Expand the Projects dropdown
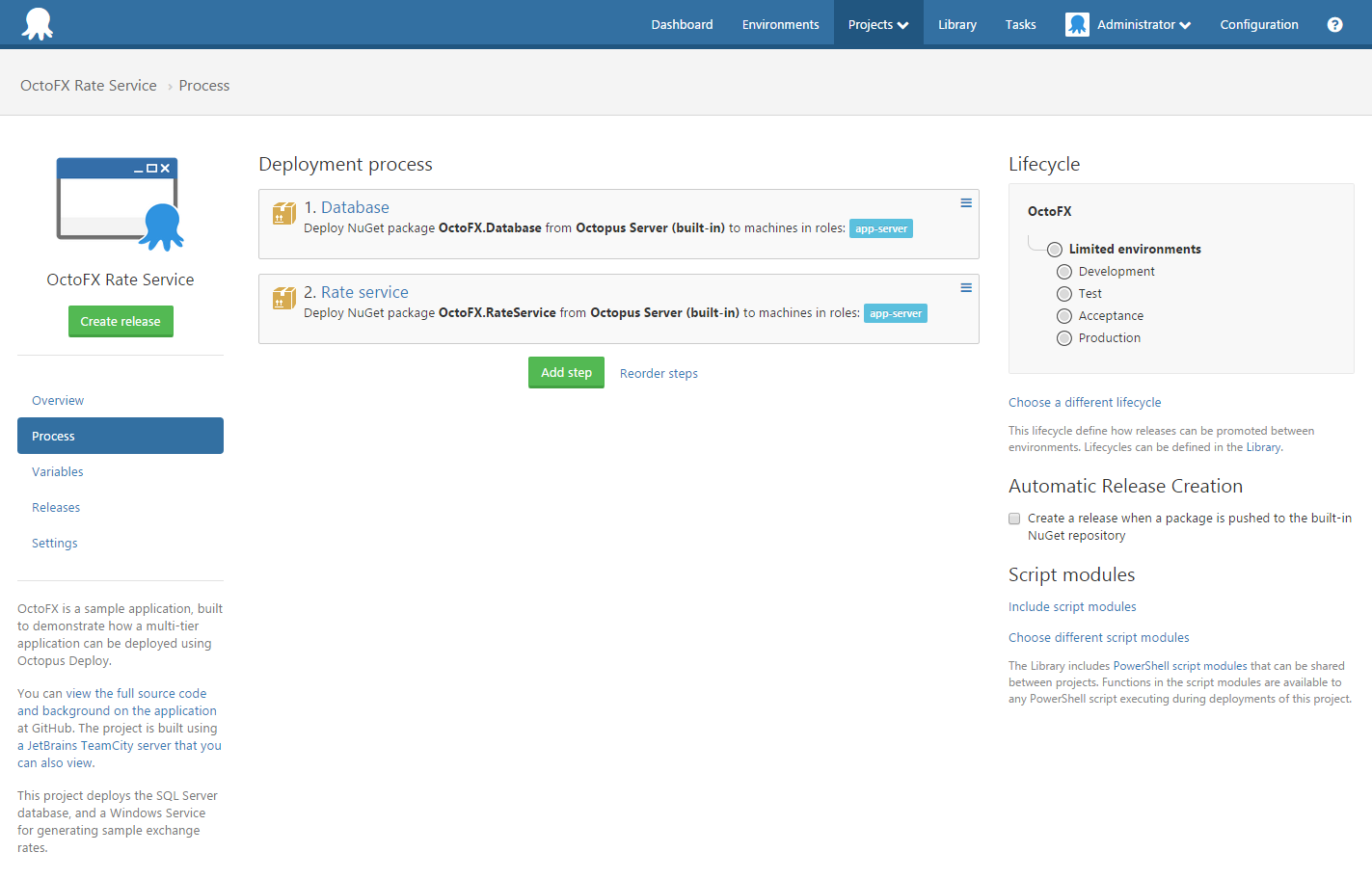Screen dimensions: 1372x879 click(x=877, y=24)
